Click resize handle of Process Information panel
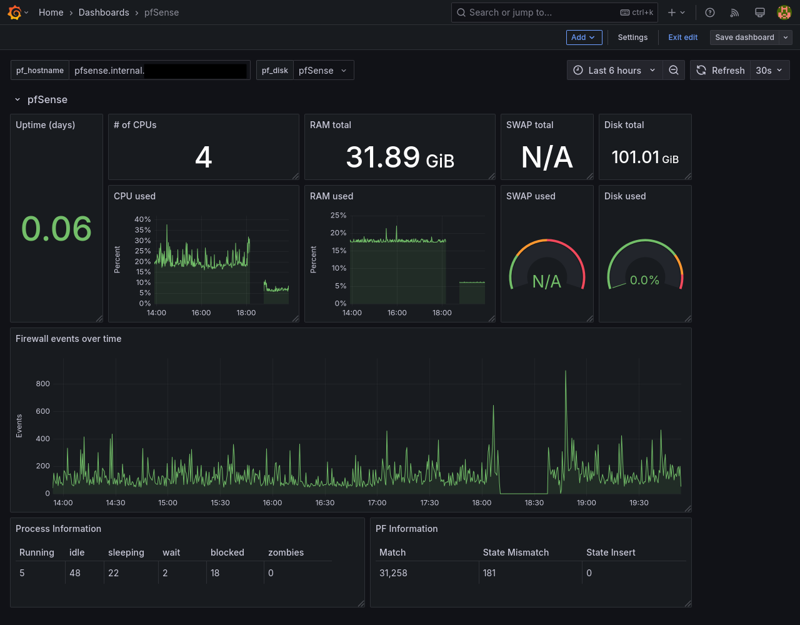Viewport: 800px width, 625px height. pyautogui.click(x=361, y=603)
